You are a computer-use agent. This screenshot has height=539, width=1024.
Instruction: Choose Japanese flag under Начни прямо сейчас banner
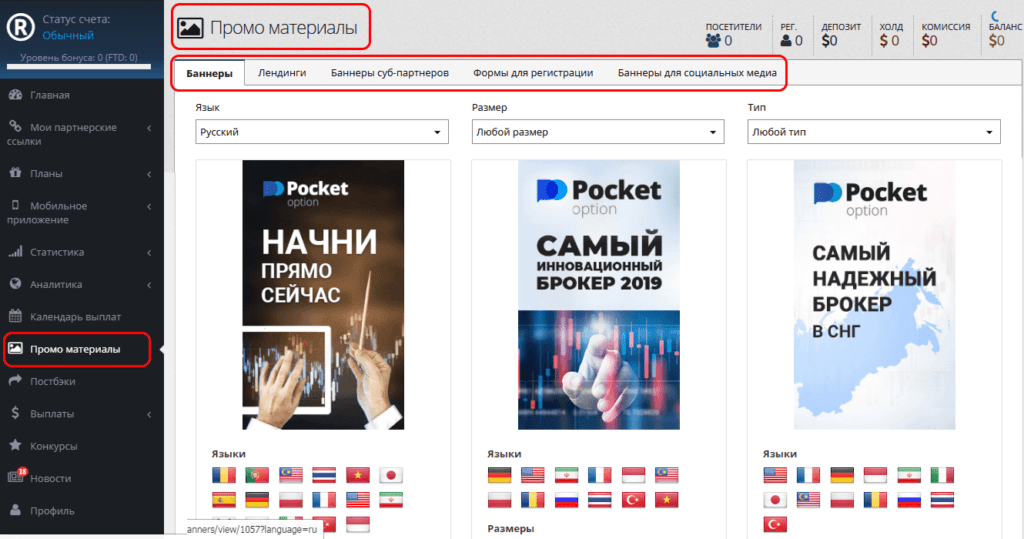click(x=391, y=475)
